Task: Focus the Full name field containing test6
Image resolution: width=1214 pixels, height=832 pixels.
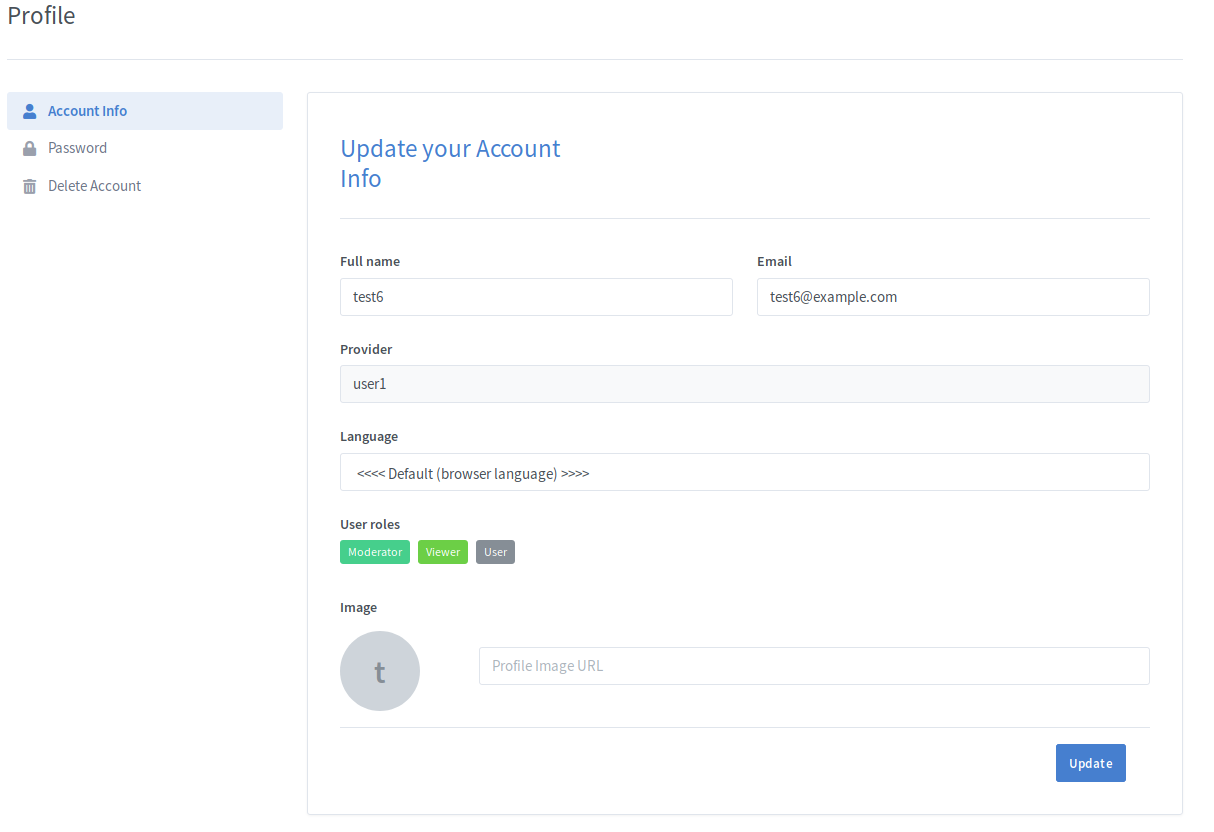Action: click(x=536, y=297)
